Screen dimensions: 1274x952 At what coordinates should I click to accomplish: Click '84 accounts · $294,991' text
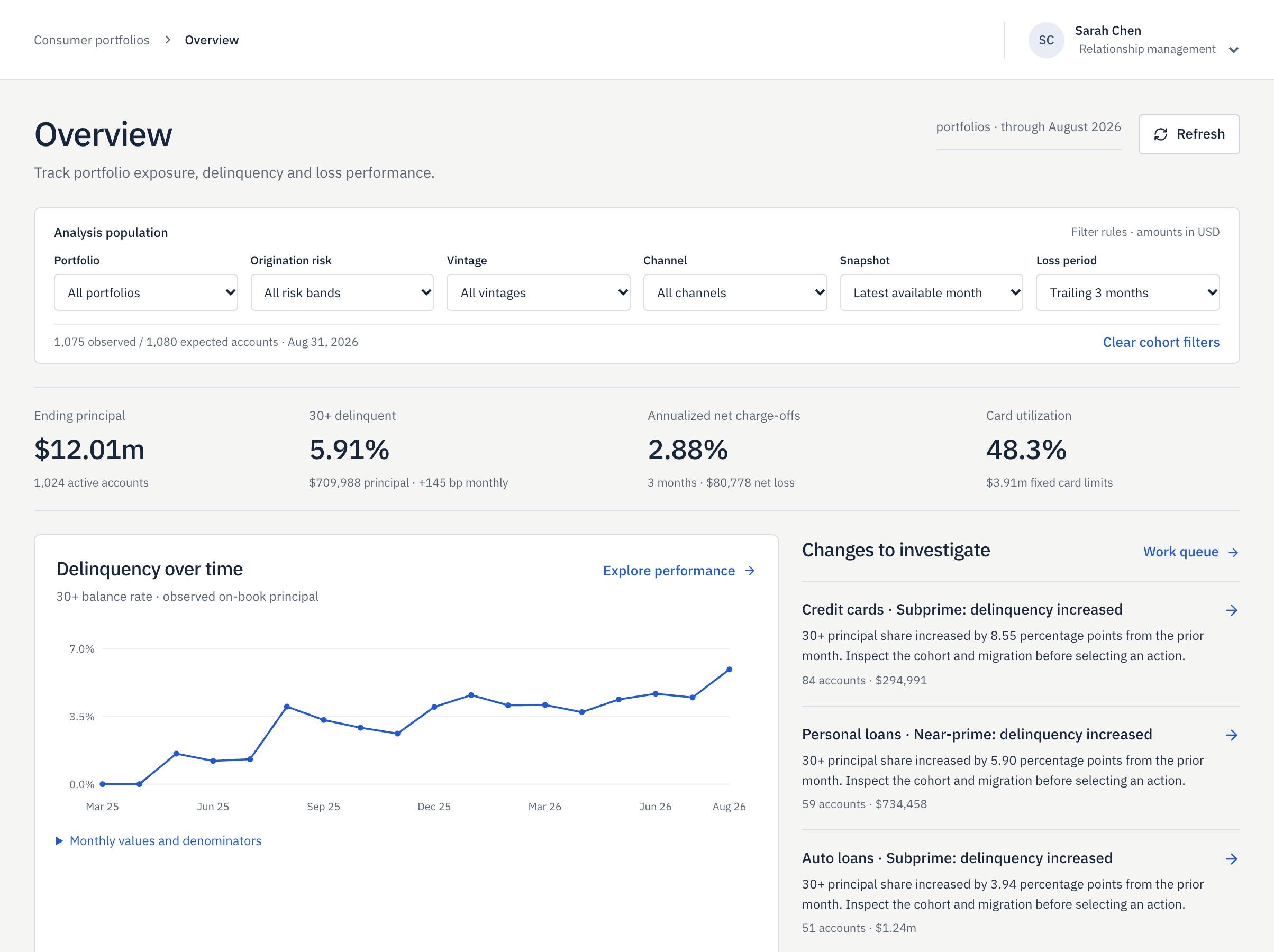(x=864, y=680)
